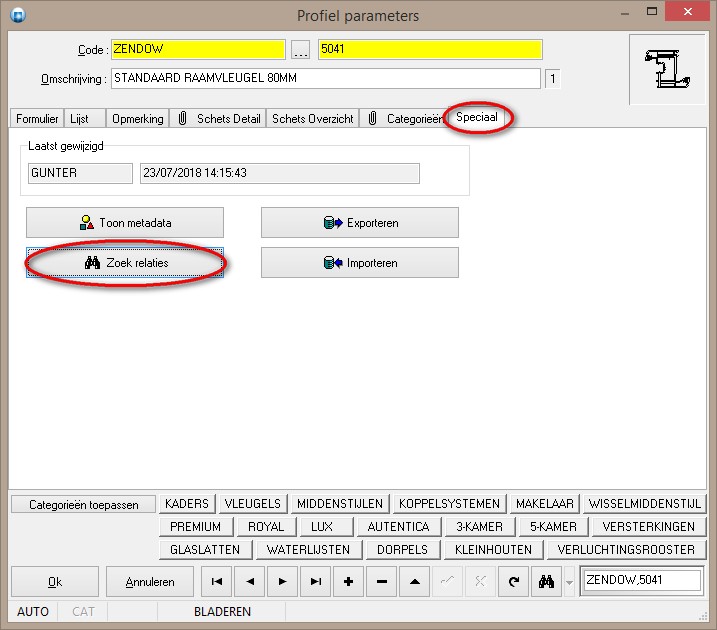This screenshot has height=630, width=717.
Task: Switch to the Formulier tab
Action: coord(37,119)
